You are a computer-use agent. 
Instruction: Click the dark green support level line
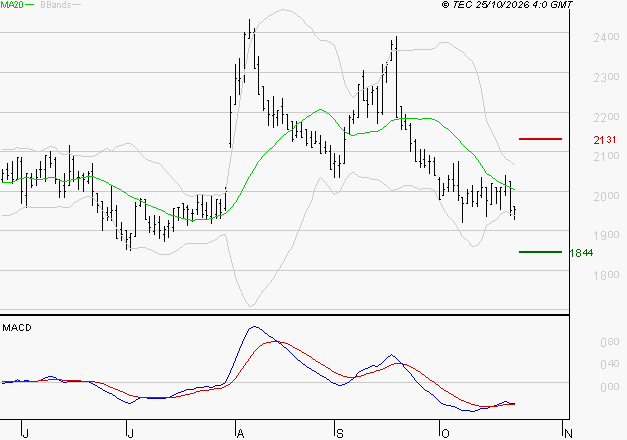pyautogui.click(x=540, y=252)
